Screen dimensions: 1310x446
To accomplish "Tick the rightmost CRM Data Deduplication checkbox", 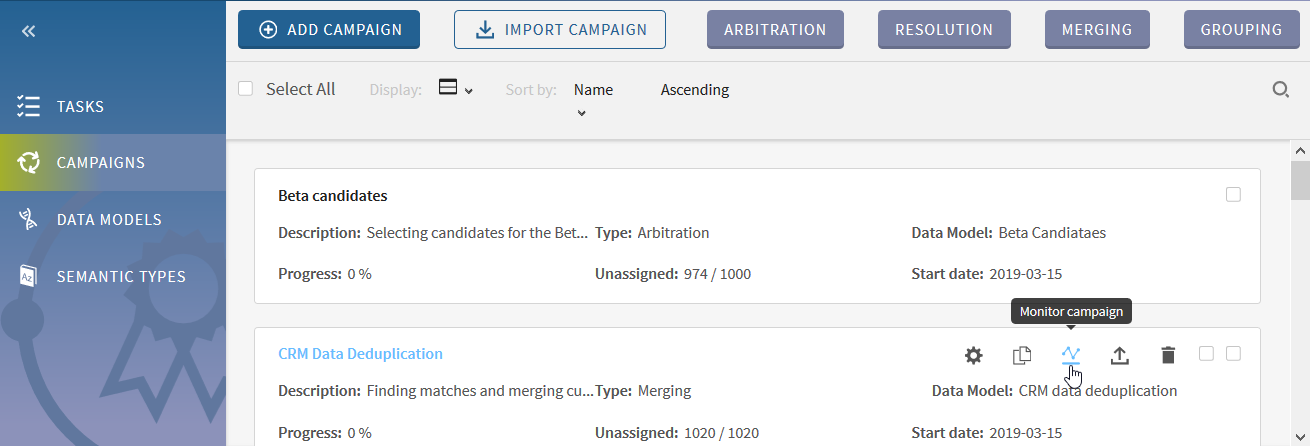I will [1233, 353].
